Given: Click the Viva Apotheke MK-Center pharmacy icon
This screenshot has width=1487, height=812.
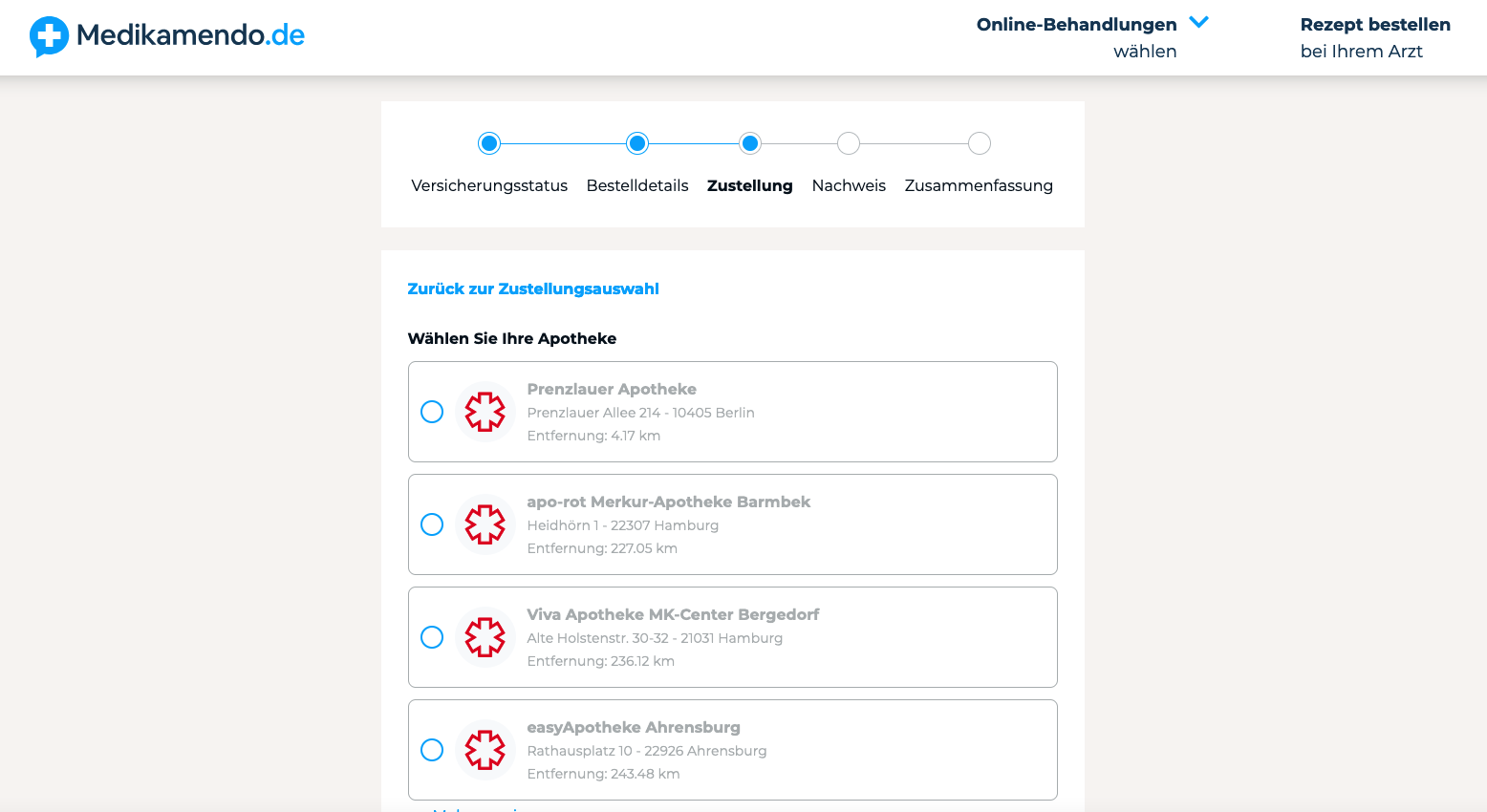Looking at the screenshot, I should [485, 637].
